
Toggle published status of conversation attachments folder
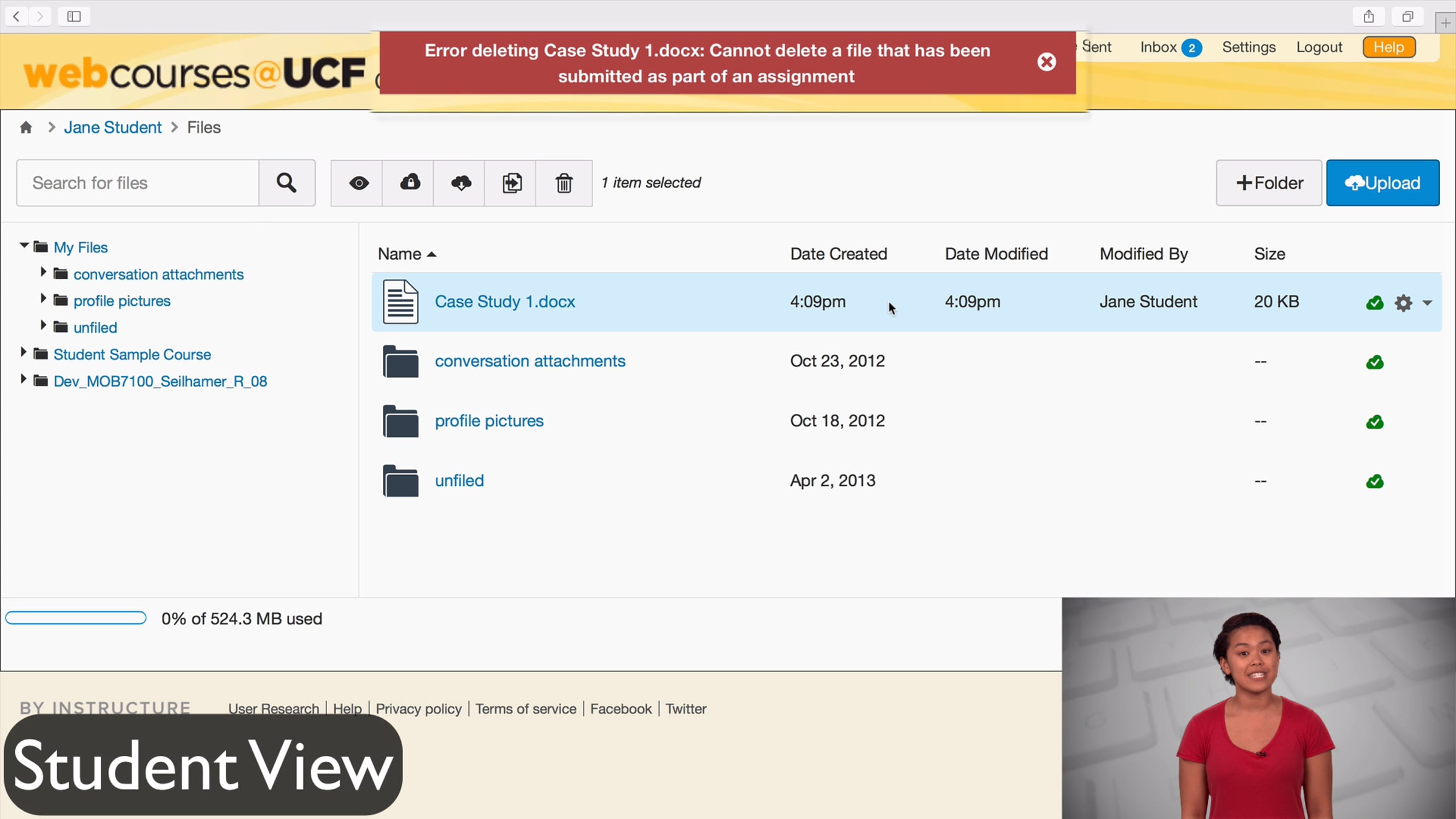[1374, 362]
